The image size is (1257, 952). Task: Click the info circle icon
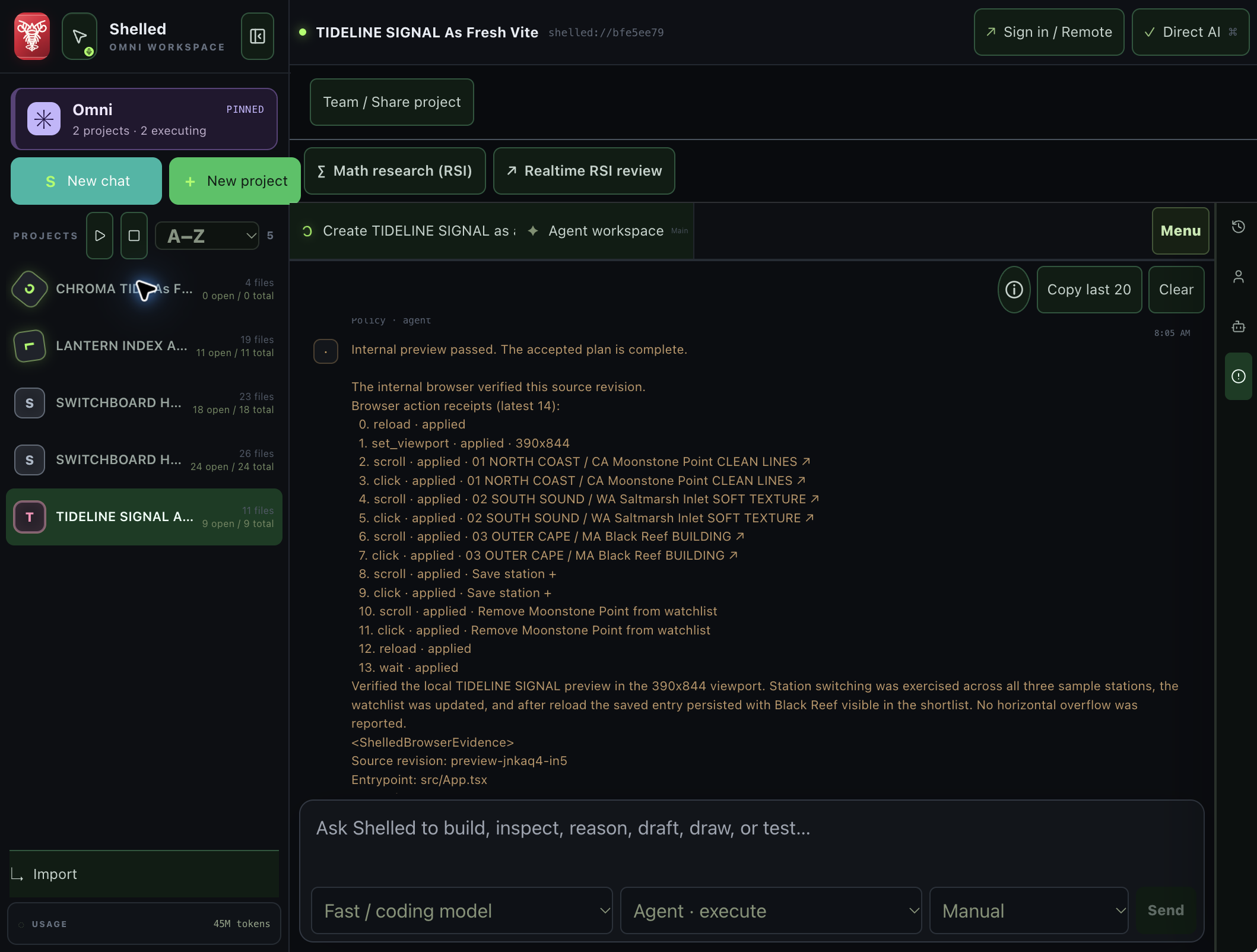point(1014,290)
